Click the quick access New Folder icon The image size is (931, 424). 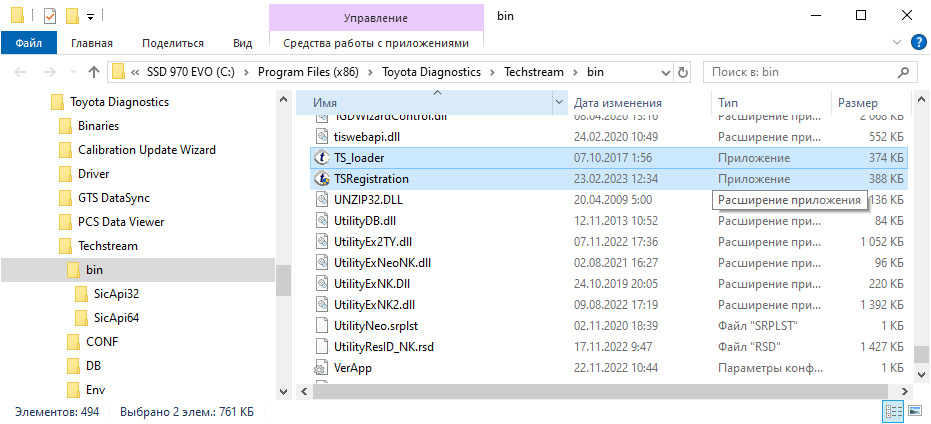pyautogui.click(x=73, y=16)
